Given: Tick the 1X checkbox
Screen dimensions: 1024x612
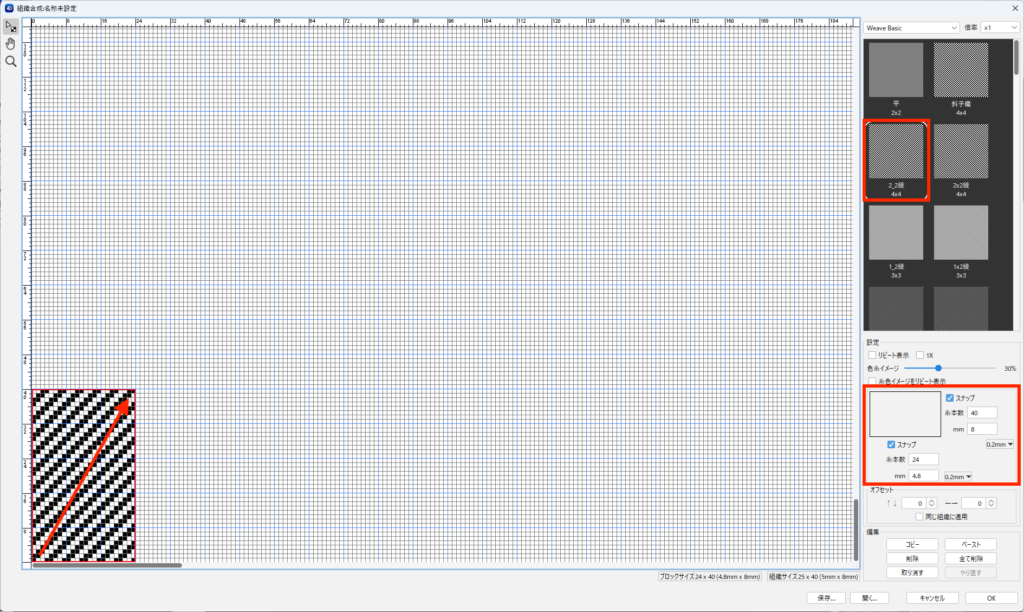Looking at the screenshot, I should (920, 355).
